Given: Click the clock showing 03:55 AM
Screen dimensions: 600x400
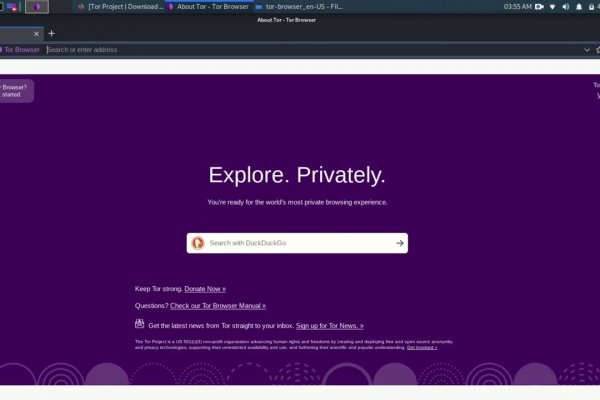Looking at the screenshot, I should (517, 6).
